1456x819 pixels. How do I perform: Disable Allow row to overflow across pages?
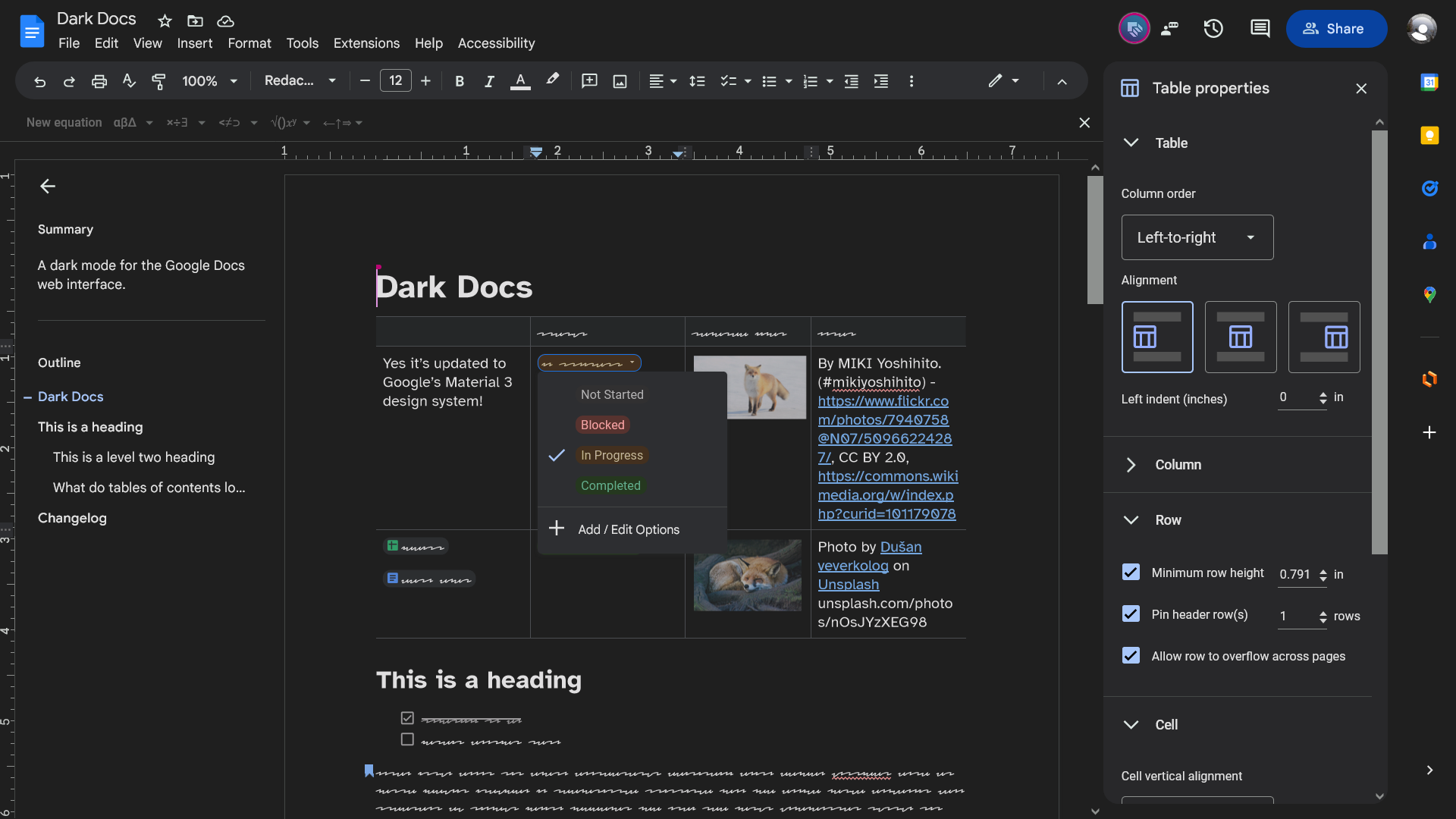pos(1131,656)
